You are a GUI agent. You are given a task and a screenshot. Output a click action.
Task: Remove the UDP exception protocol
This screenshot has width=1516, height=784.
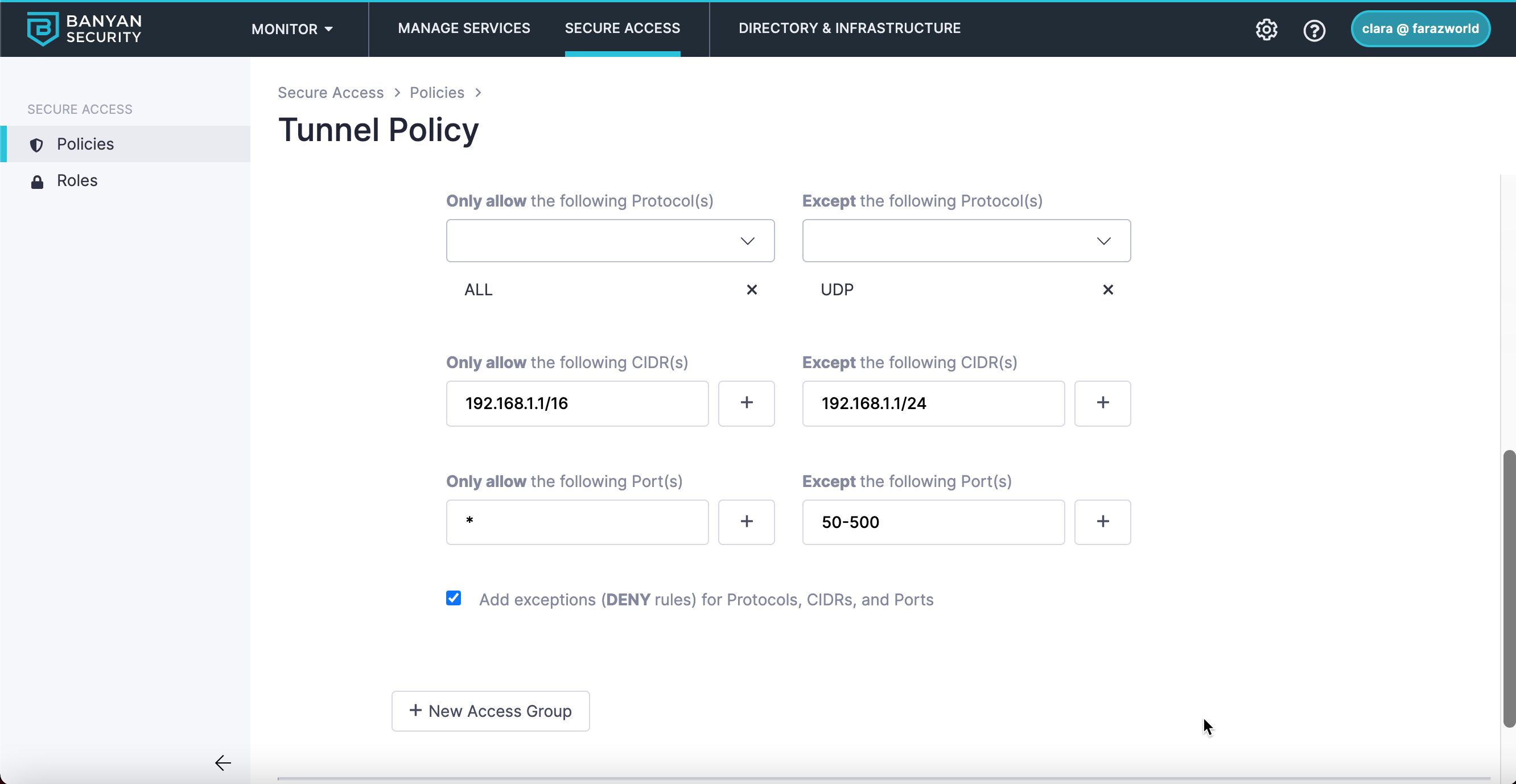[x=1107, y=290]
